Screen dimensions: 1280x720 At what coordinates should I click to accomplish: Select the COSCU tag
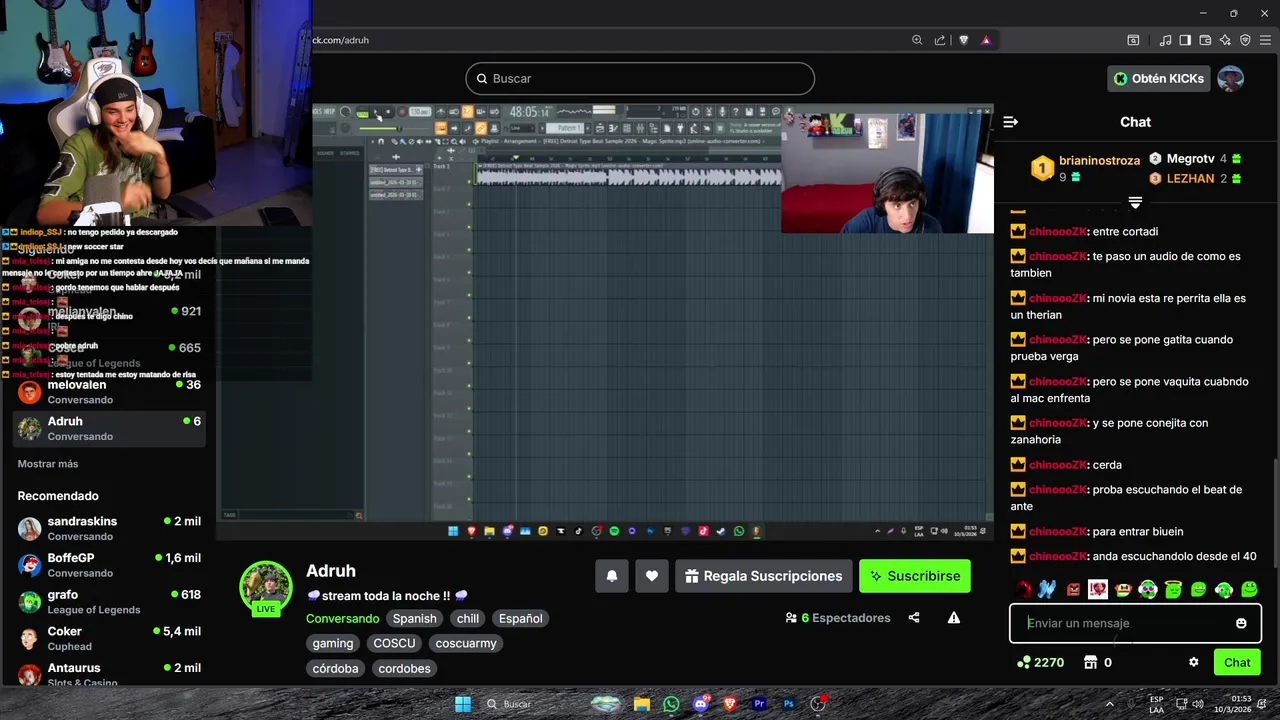pyautogui.click(x=394, y=644)
